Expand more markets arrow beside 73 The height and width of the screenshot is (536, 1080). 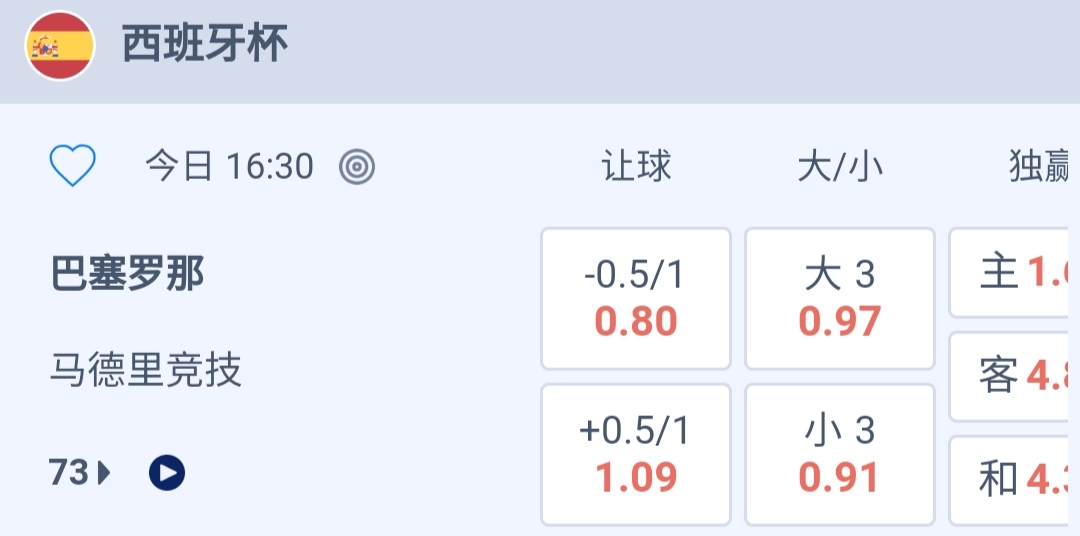tap(105, 472)
